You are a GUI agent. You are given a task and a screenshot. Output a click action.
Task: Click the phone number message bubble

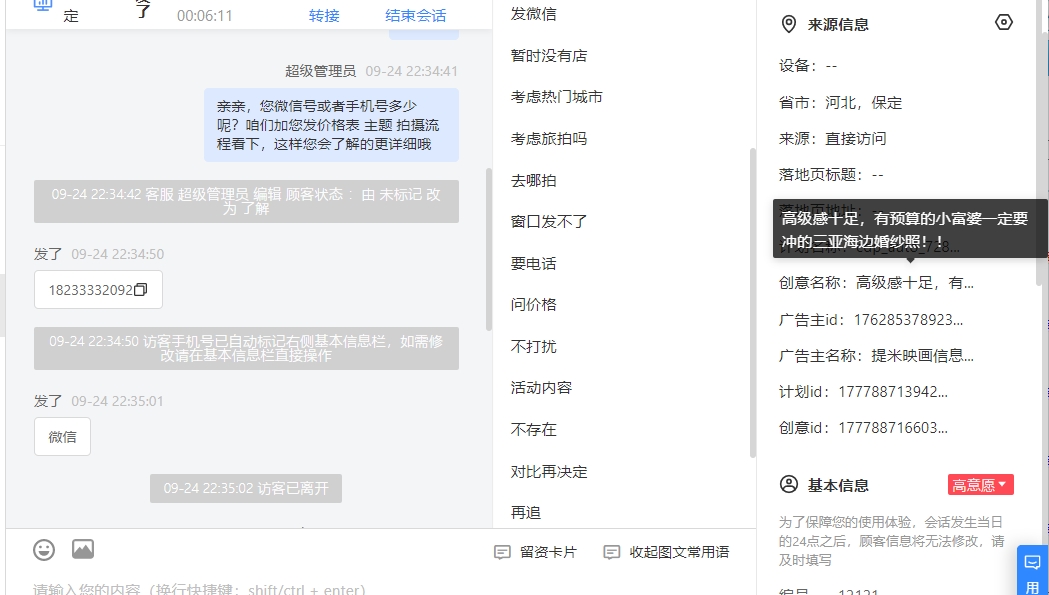[x=98, y=290]
